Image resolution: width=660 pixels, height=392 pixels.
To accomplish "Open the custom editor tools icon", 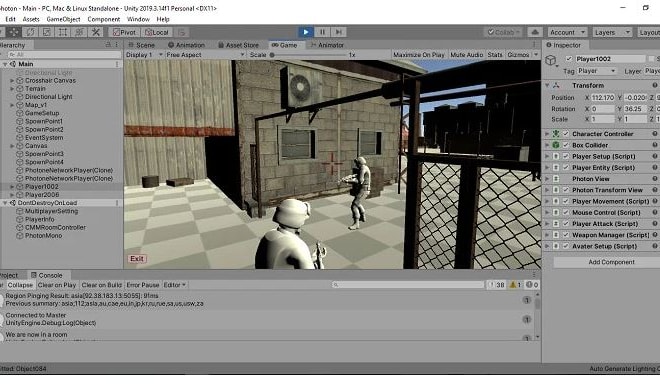I will 96,32.
